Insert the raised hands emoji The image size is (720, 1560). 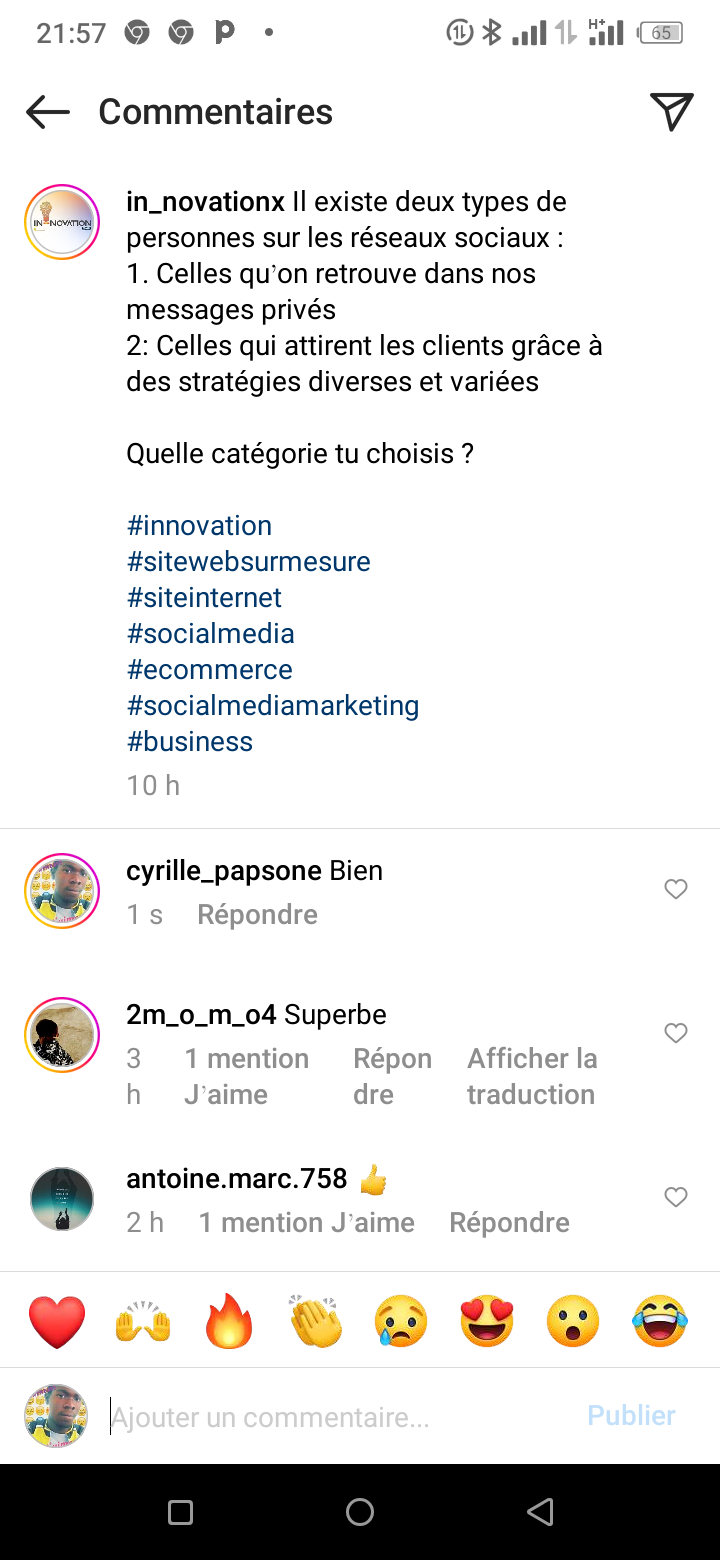(x=143, y=1320)
